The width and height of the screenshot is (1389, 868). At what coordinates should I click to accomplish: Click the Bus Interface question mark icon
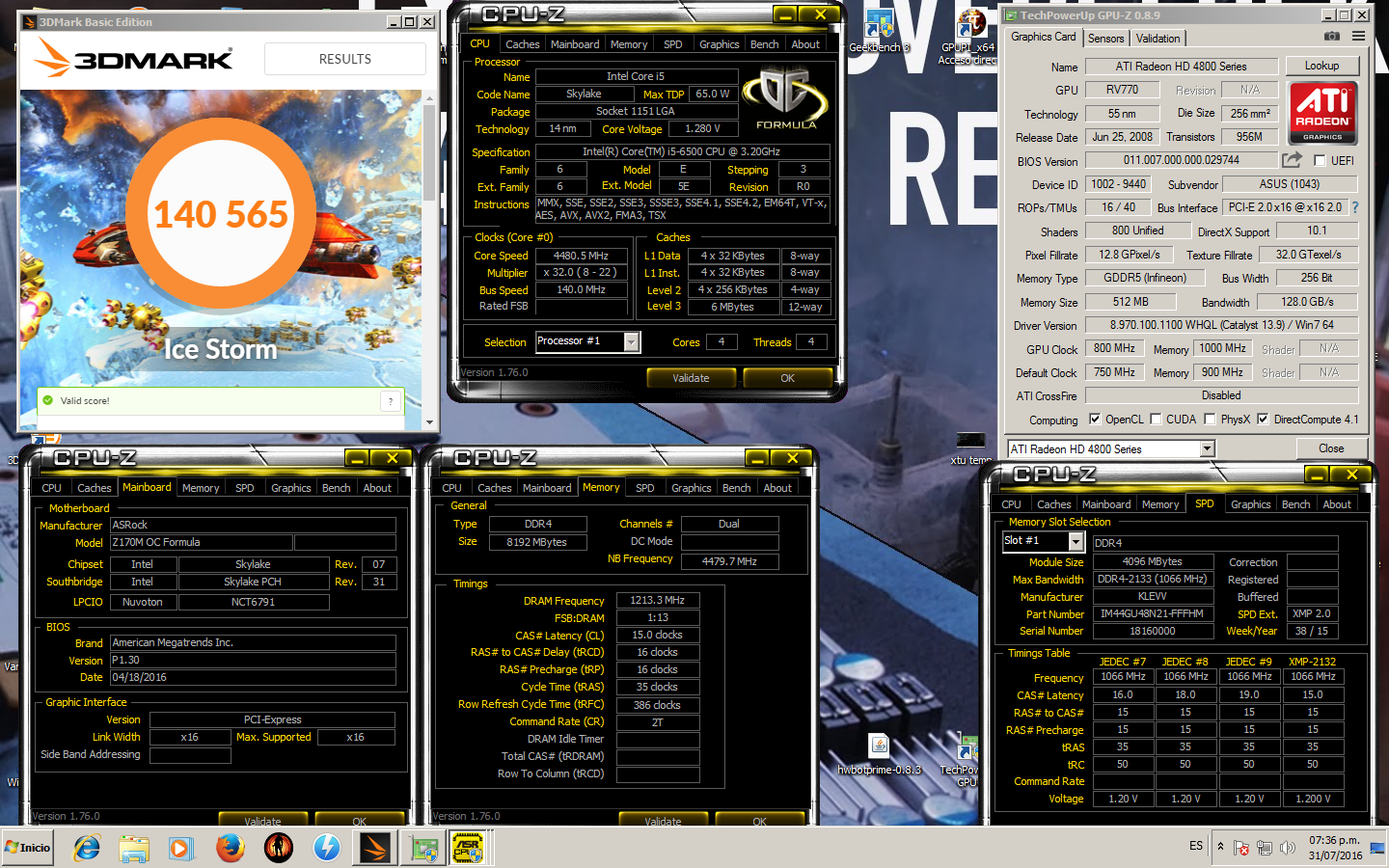(x=1355, y=207)
